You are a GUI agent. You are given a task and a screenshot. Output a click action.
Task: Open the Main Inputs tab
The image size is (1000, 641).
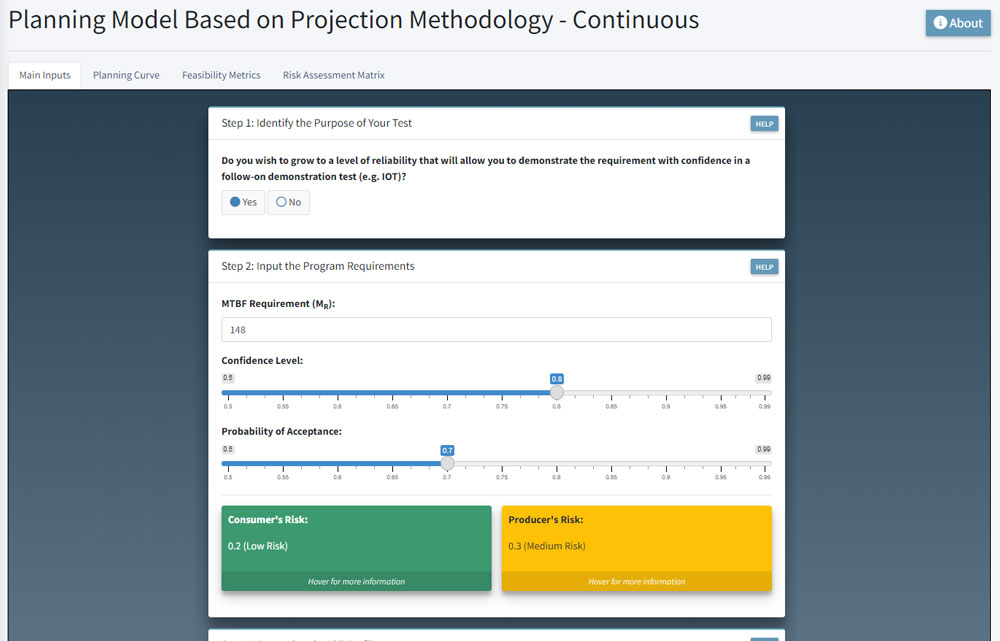pos(45,75)
